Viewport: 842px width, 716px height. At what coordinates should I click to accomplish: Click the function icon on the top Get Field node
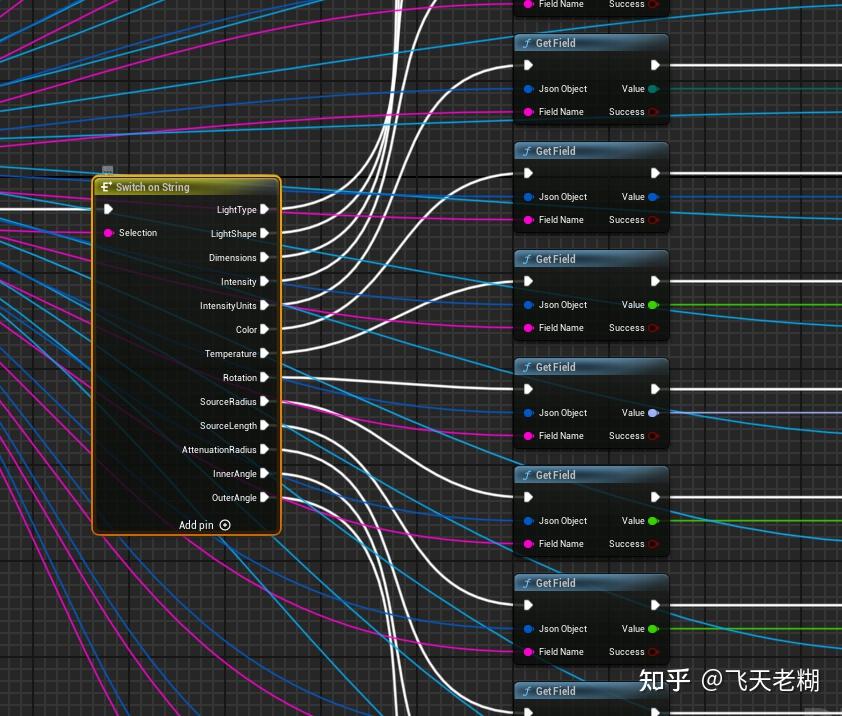point(527,43)
